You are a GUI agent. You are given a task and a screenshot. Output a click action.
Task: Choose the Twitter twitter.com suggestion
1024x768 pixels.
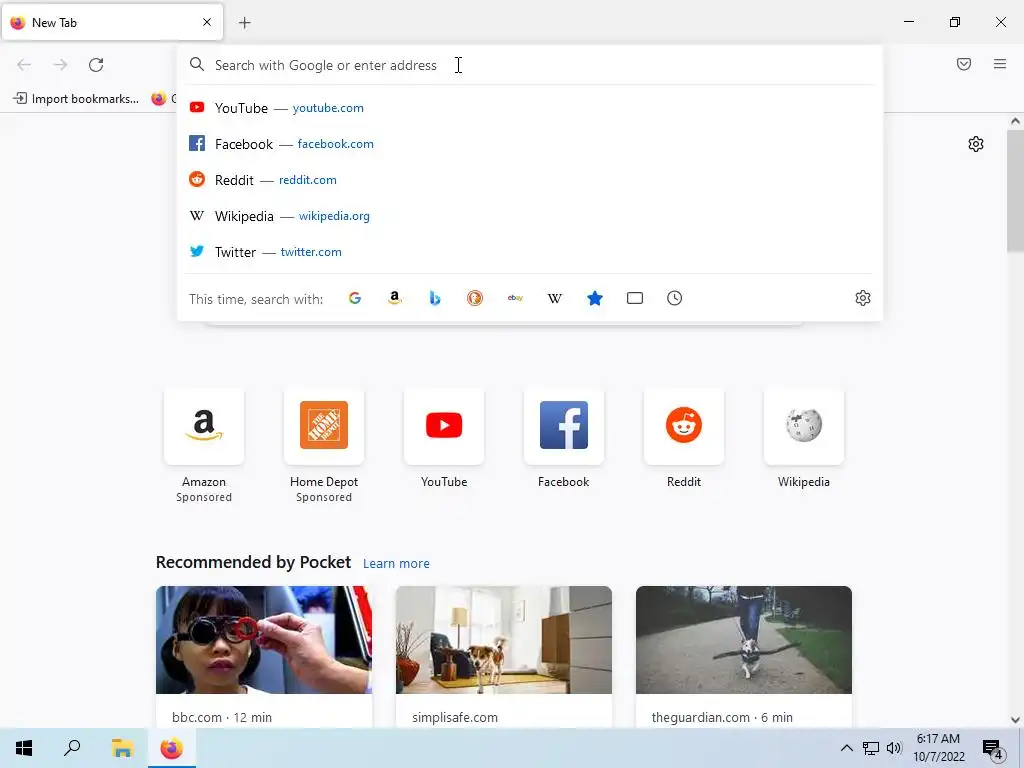coord(530,251)
